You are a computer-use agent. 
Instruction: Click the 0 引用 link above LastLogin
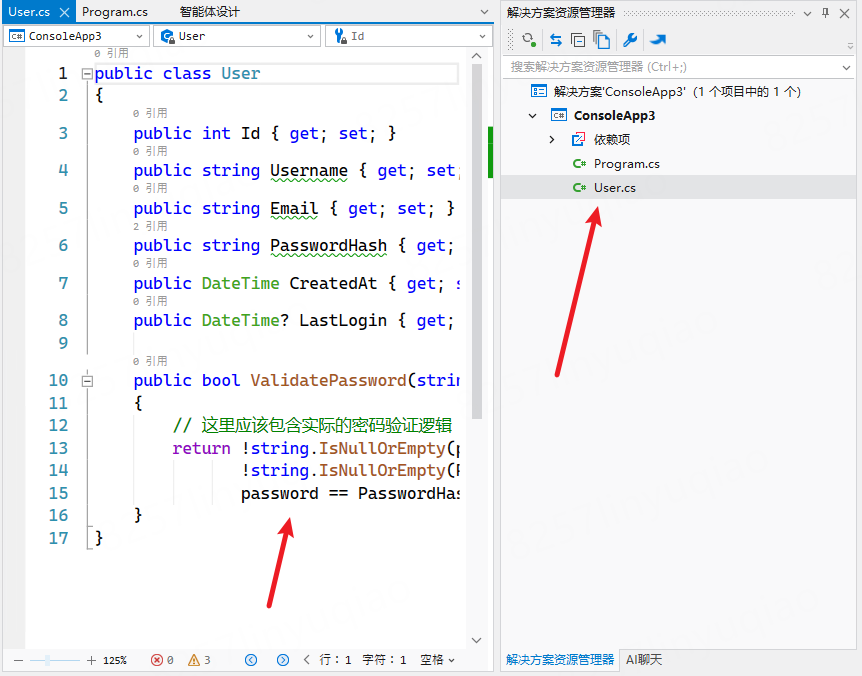coord(150,301)
